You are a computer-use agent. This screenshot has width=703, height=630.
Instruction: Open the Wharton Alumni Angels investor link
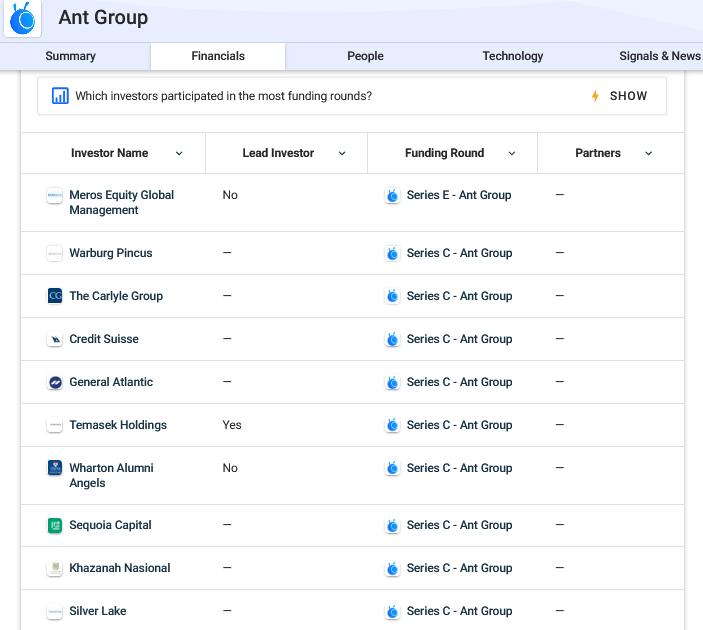[x=111, y=475]
